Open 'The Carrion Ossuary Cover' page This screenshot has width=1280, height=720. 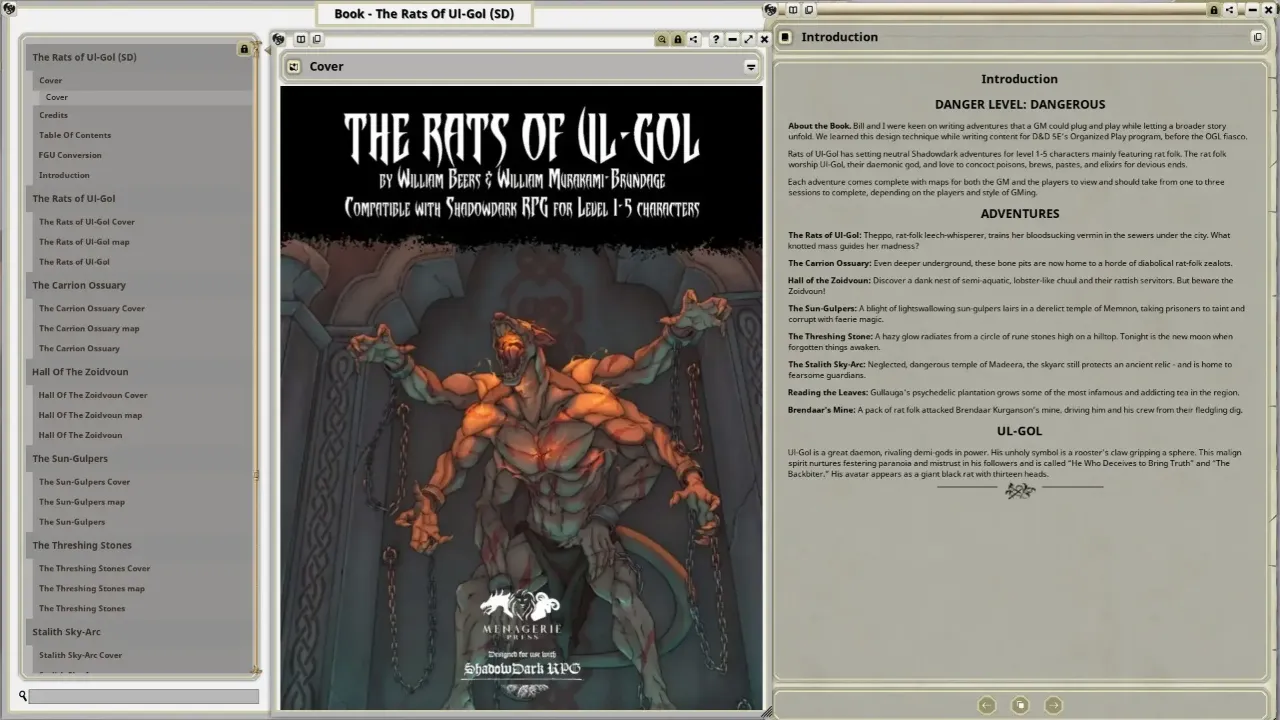pyautogui.click(x=91, y=308)
